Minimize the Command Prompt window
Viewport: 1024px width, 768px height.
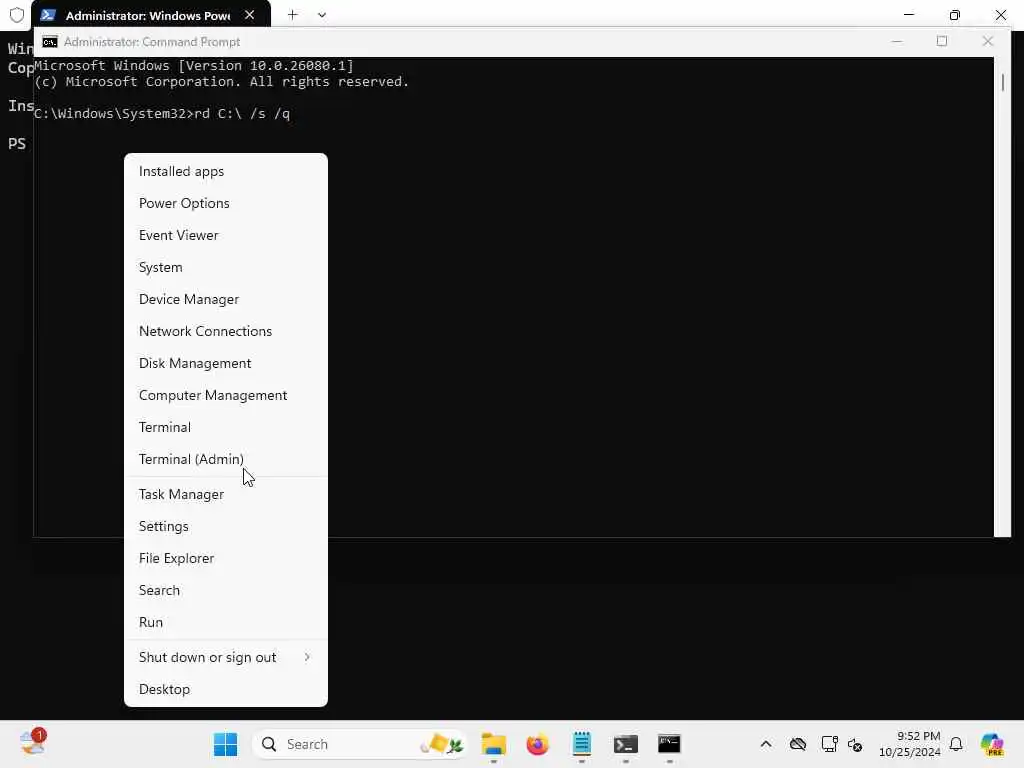pyautogui.click(x=897, y=41)
